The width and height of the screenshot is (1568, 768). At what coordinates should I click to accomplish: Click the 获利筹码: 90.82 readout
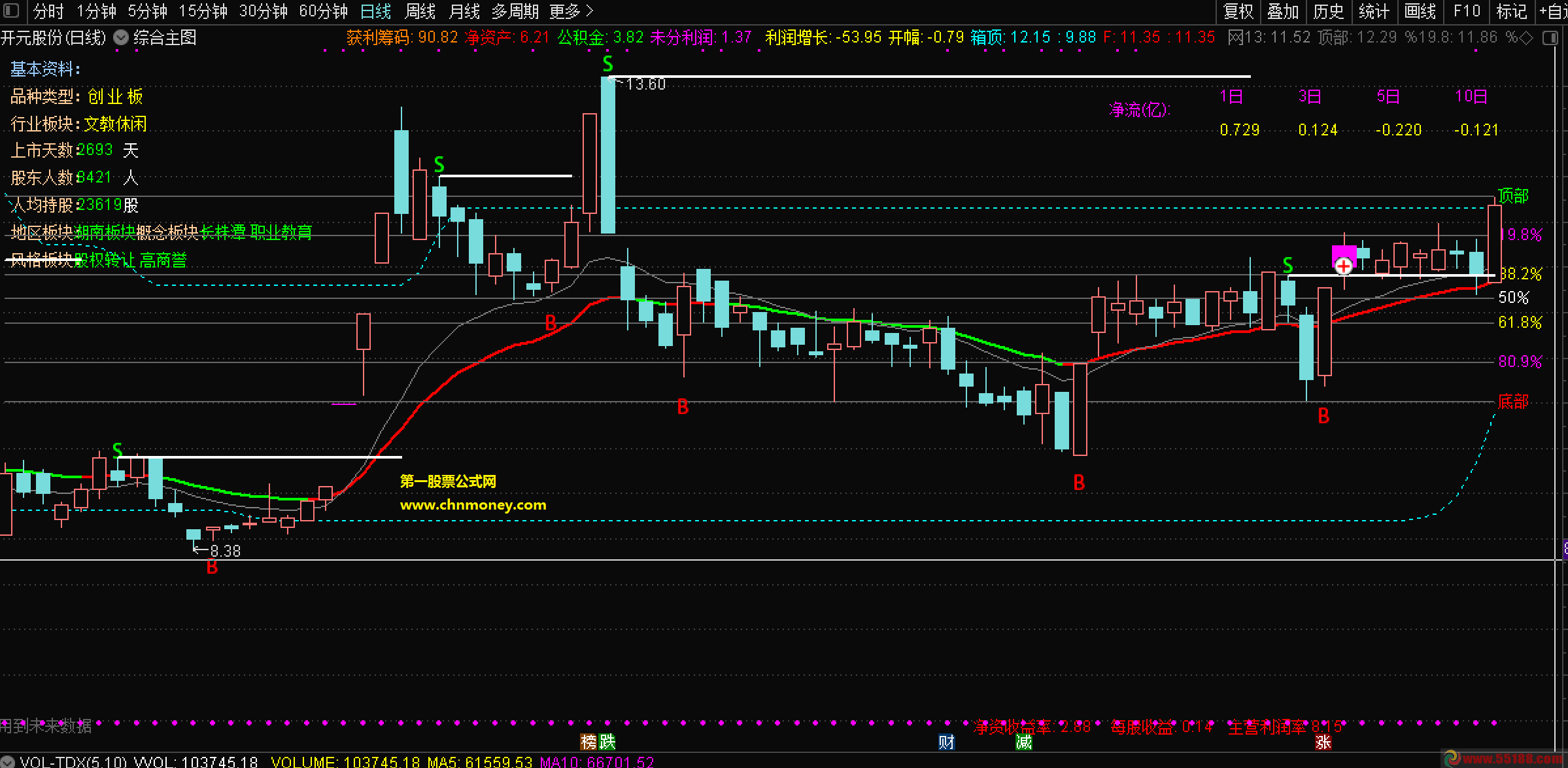coord(402,37)
